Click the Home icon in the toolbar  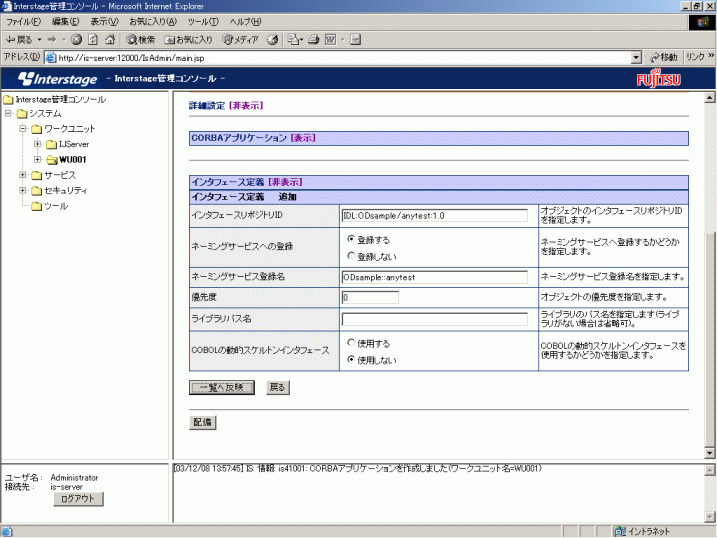coord(110,40)
